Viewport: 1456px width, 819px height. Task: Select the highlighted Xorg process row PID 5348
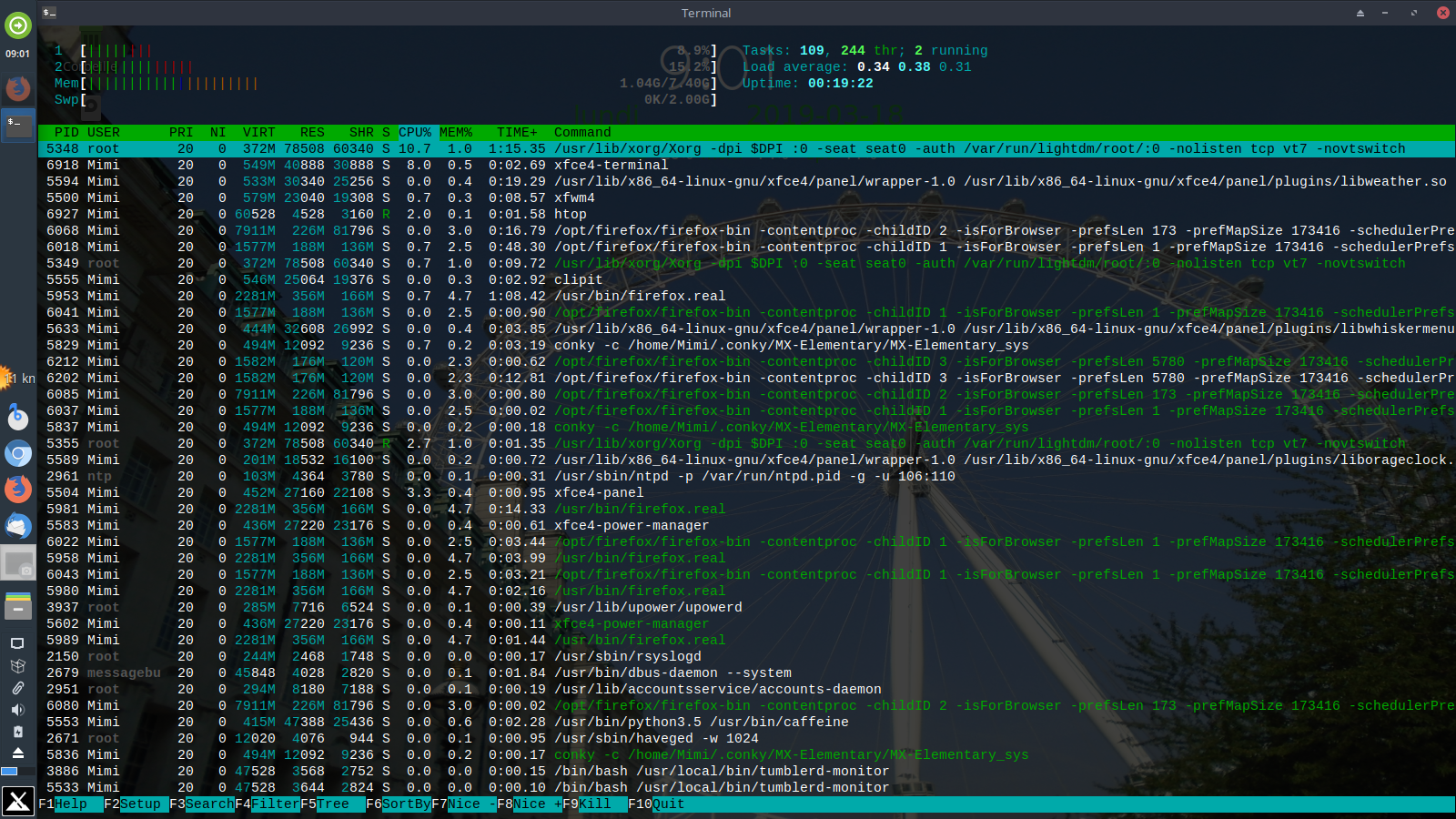(x=746, y=149)
